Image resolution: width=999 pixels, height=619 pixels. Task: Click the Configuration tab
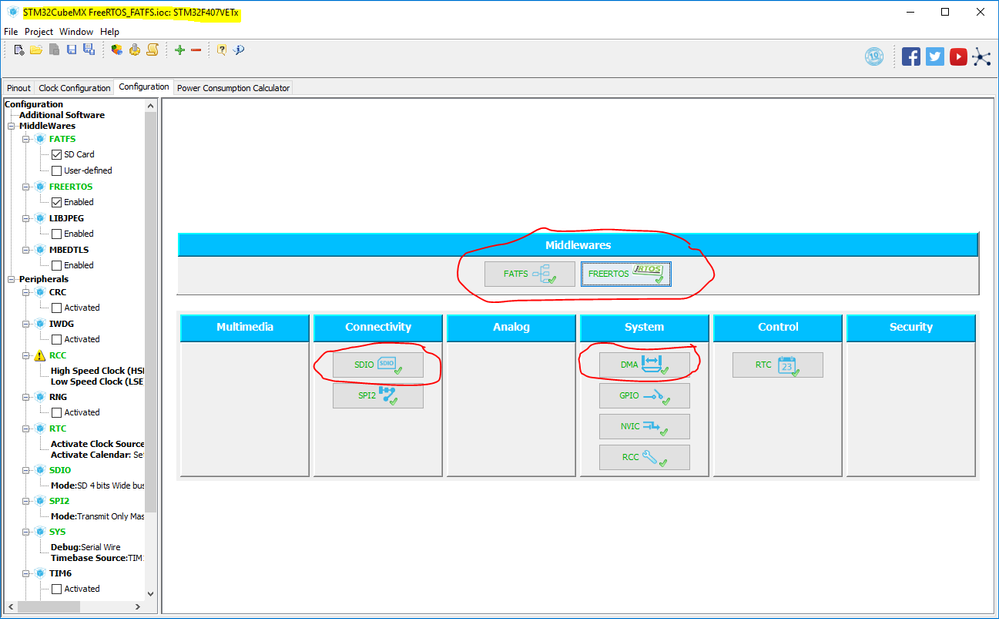[x=144, y=87]
